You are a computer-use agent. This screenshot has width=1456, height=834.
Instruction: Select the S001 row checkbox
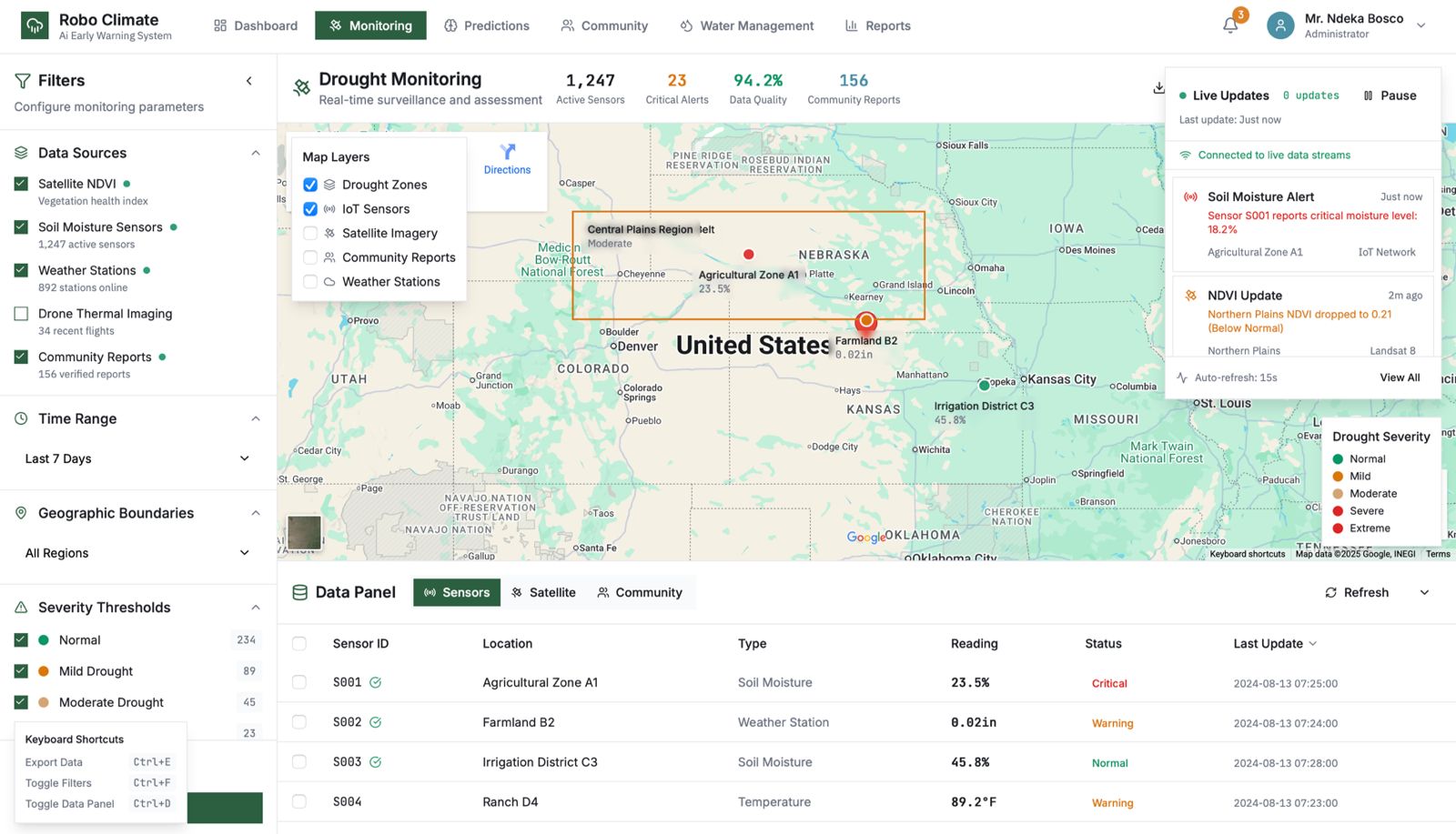tap(299, 682)
